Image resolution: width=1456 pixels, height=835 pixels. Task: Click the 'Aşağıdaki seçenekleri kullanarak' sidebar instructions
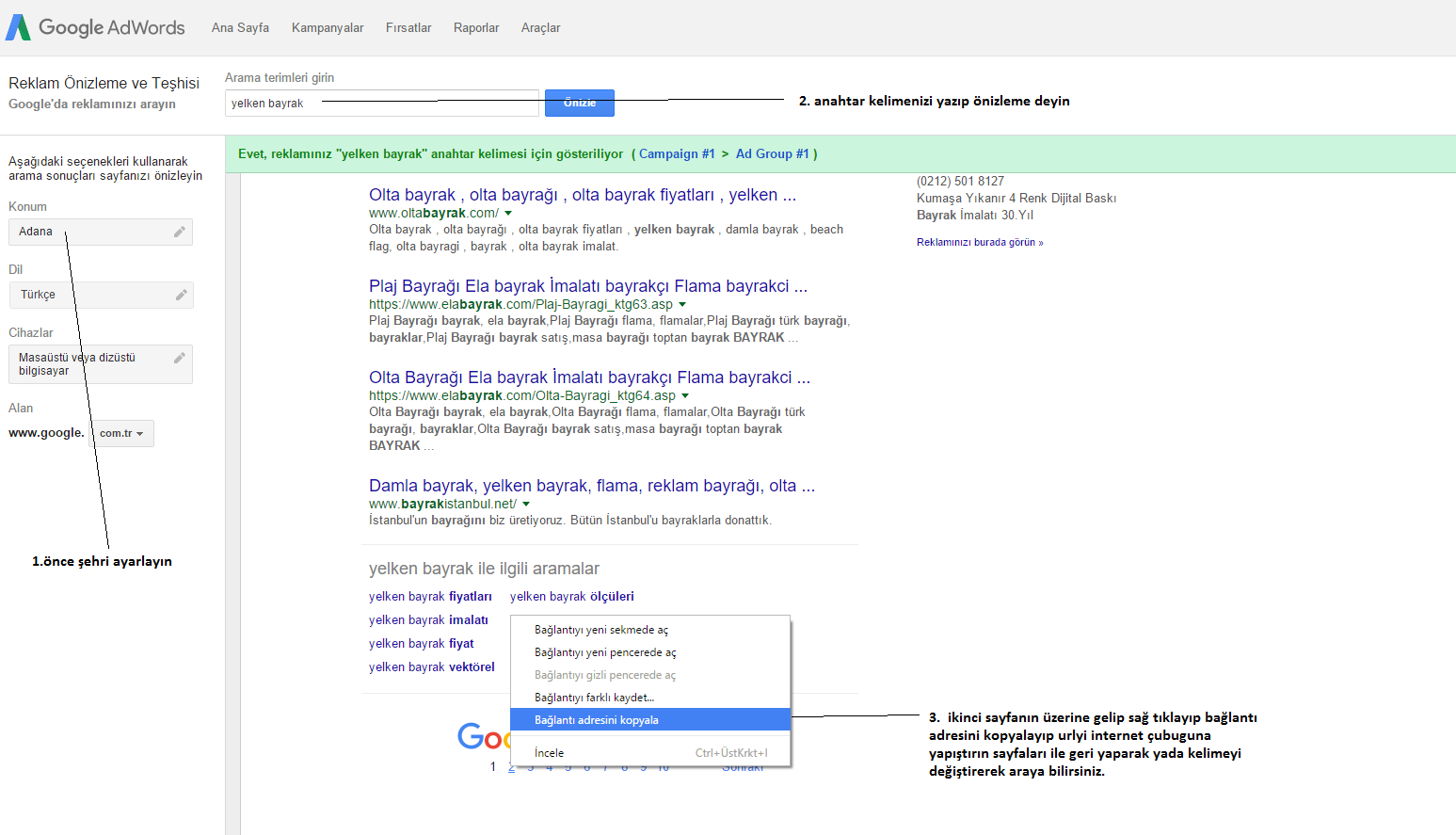tap(105, 169)
